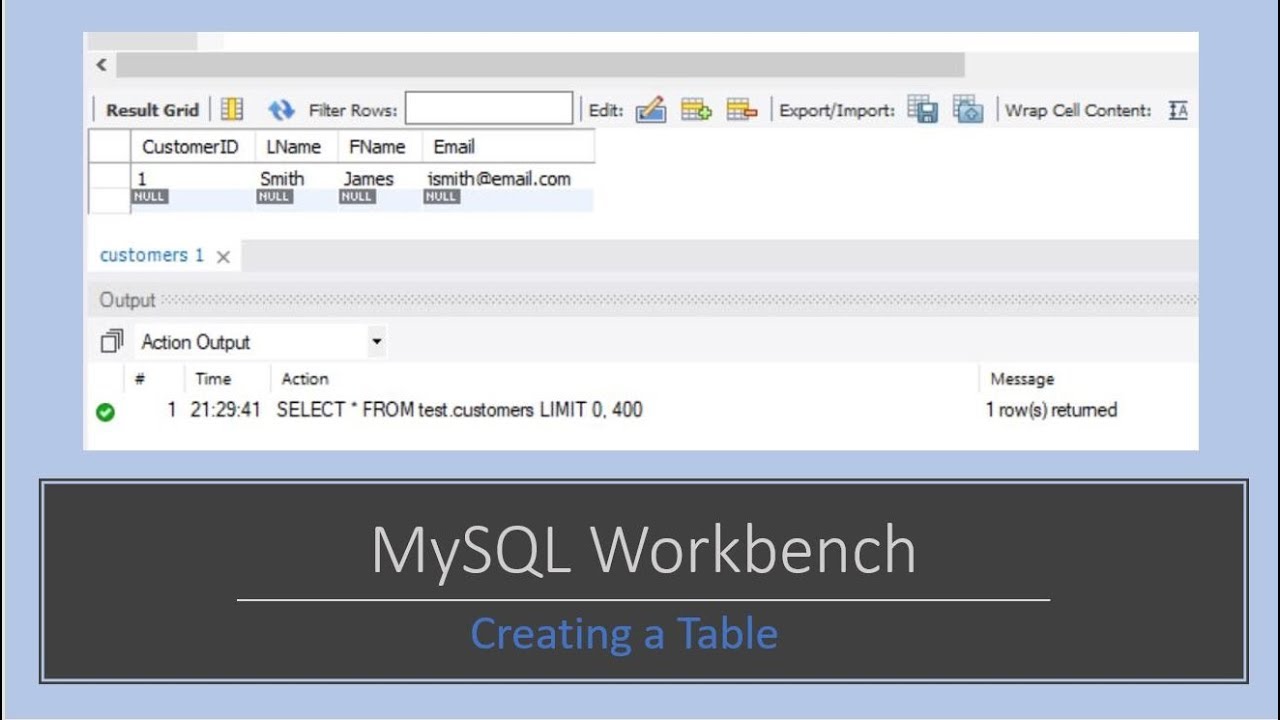1280x720 pixels.
Task: Click the CustomerID column header
Action: click(x=192, y=147)
